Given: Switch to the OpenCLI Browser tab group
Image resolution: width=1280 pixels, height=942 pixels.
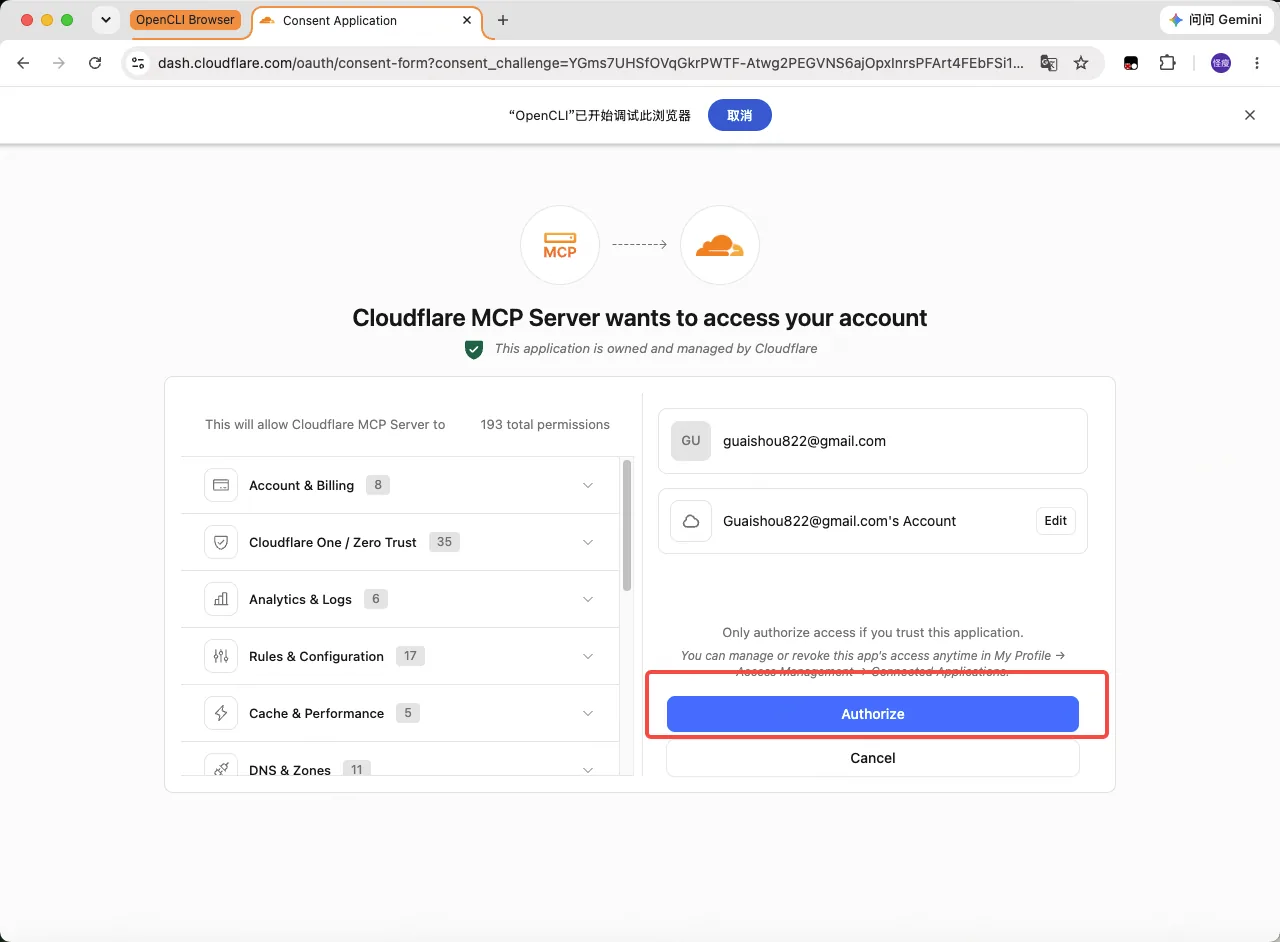Looking at the screenshot, I should pos(185,20).
